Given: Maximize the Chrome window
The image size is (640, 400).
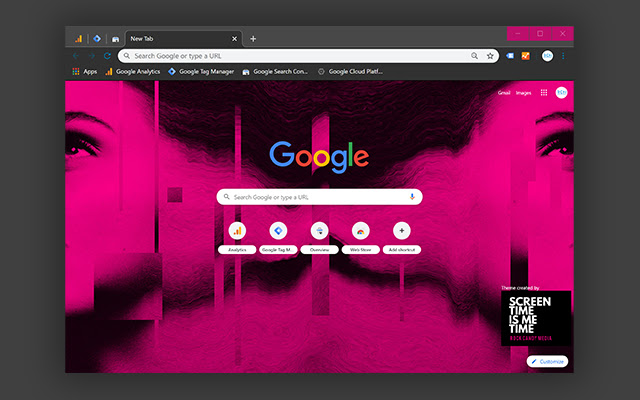Looking at the screenshot, I should pyautogui.click(x=540, y=33).
